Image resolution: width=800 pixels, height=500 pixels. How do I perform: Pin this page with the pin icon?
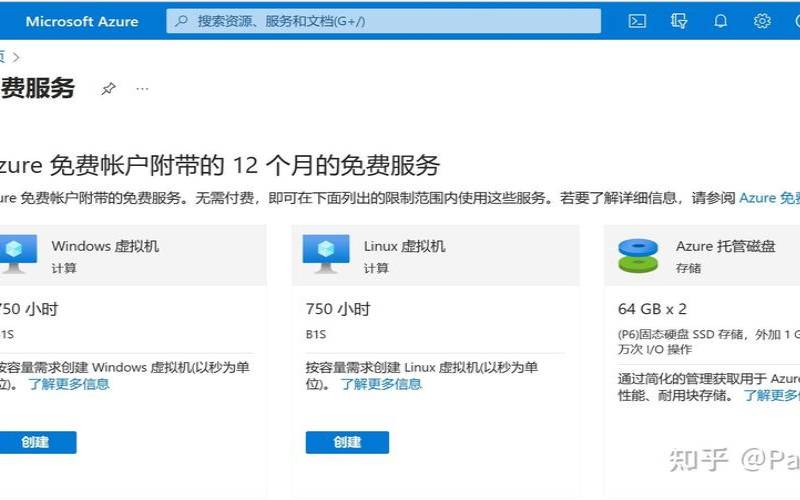click(108, 89)
